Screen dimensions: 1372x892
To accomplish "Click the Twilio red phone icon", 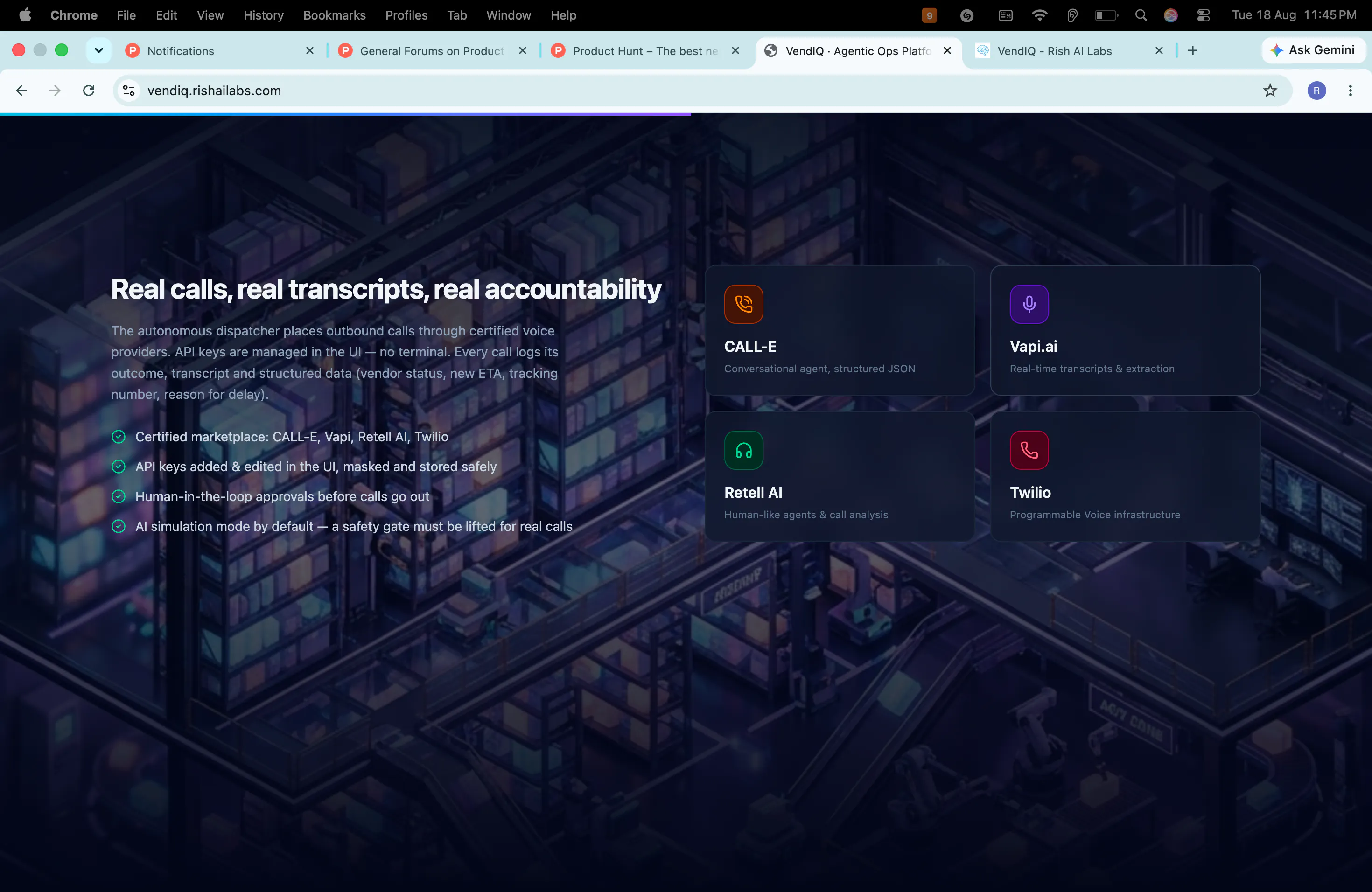I will click(x=1029, y=450).
